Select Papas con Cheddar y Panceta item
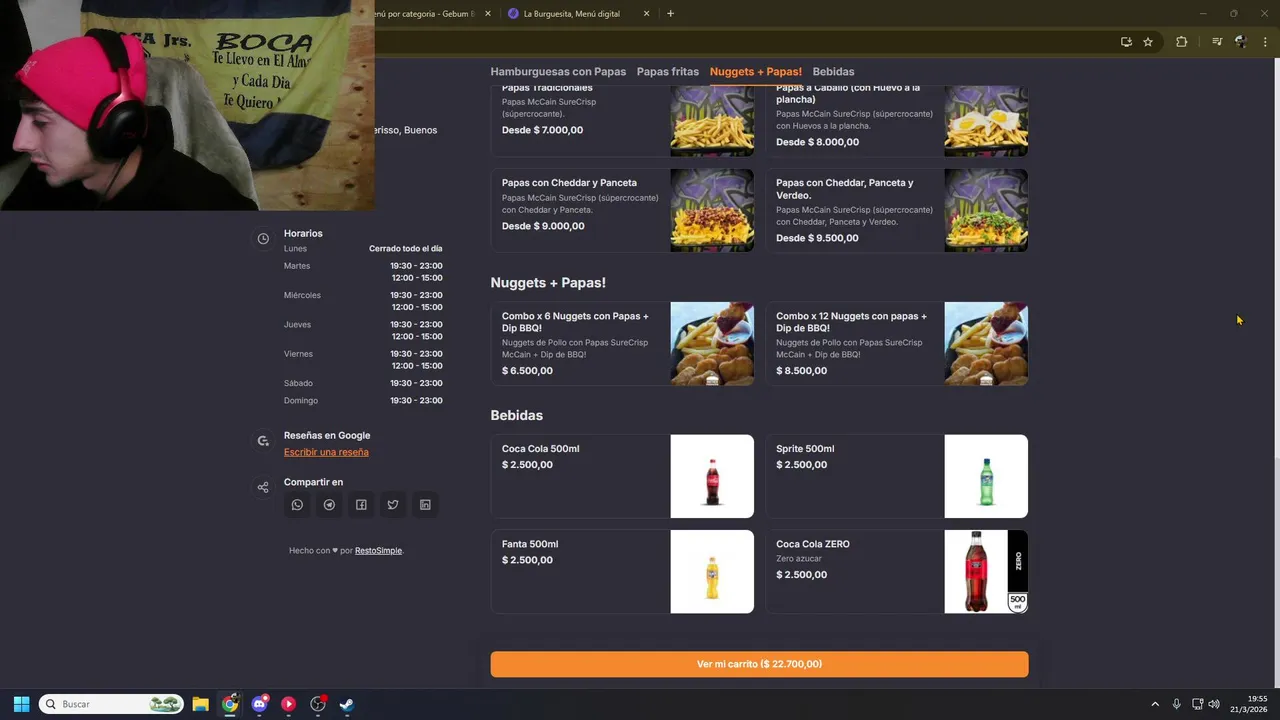This screenshot has height=720, width=1280. [622, 210]
